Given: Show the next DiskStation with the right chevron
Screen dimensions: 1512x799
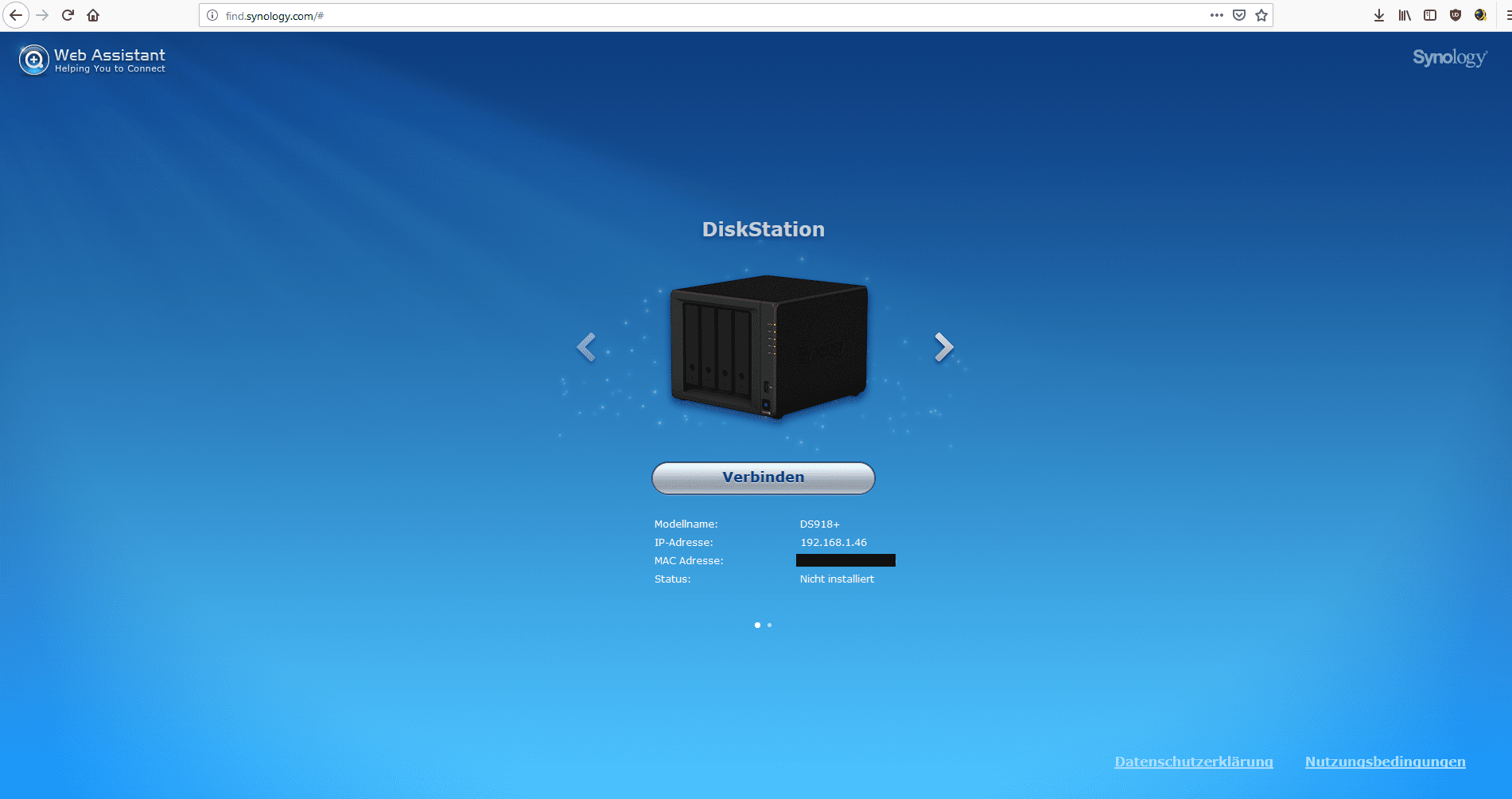Looking at the screenshot, I should tap(943, 347).
